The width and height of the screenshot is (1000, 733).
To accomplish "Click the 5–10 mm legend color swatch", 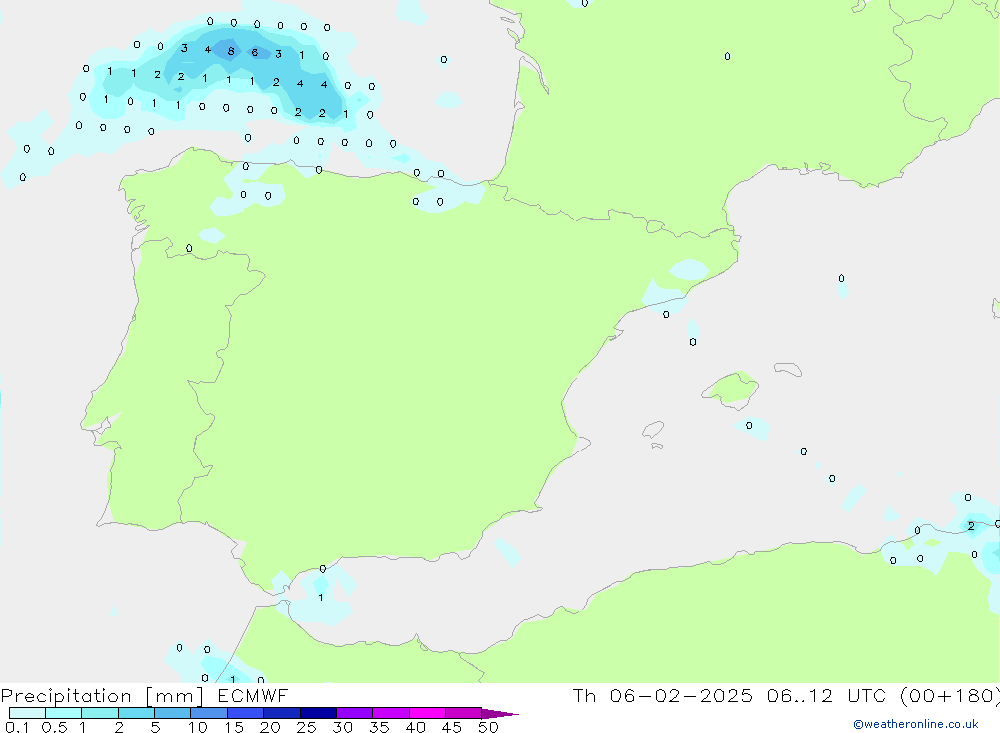I will (173, 713).
